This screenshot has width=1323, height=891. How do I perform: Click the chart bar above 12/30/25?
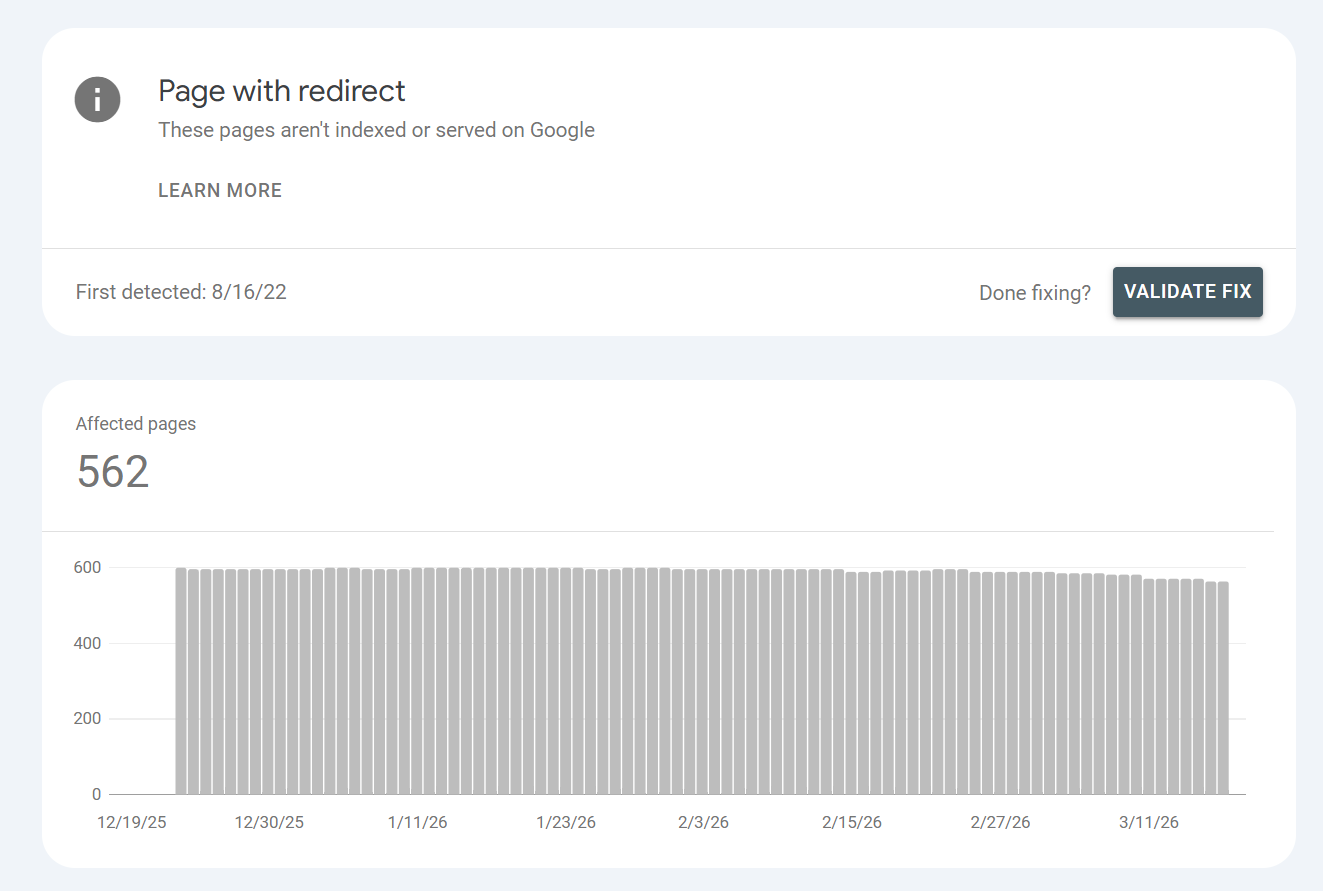(269, 680)
